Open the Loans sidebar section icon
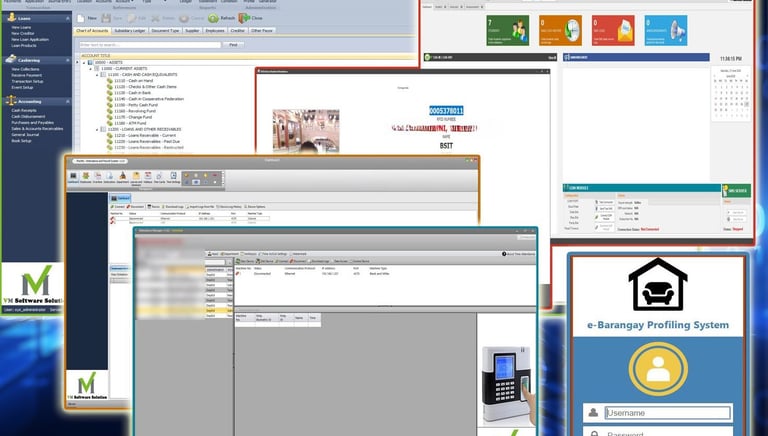The height and width of the screenshot is (436, 768). (11, 18)
